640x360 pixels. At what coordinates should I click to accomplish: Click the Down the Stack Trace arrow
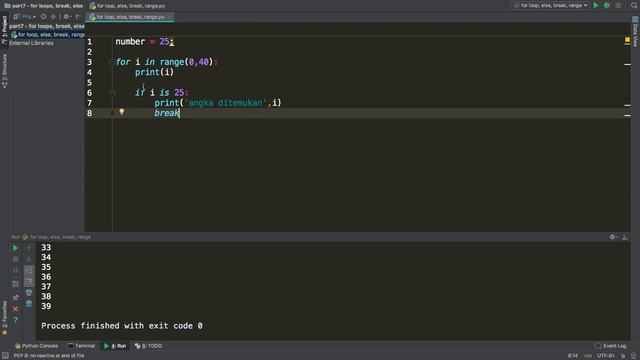pyautogui.click(x=29, y=259)
